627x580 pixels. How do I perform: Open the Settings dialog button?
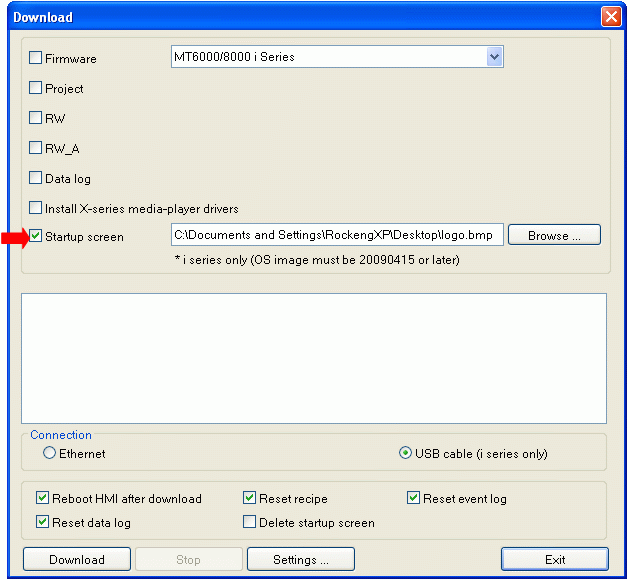click(301, 559)
